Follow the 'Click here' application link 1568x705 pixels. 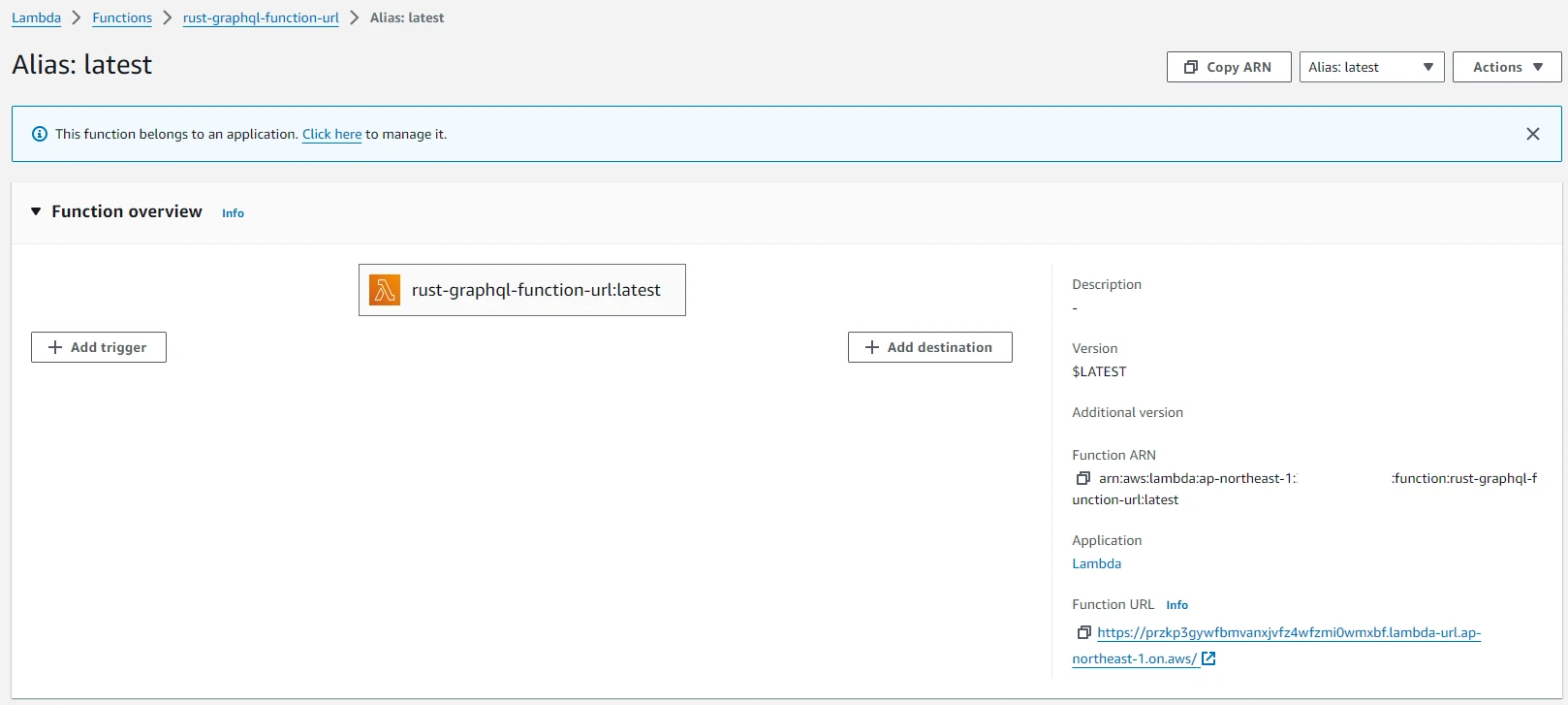331,134
